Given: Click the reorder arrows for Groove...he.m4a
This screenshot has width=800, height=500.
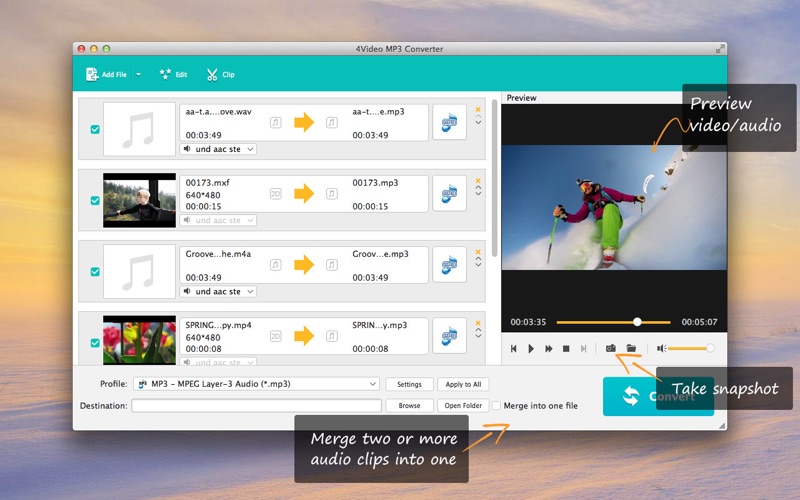Looking at the screenshot, I should click(478, 262).
